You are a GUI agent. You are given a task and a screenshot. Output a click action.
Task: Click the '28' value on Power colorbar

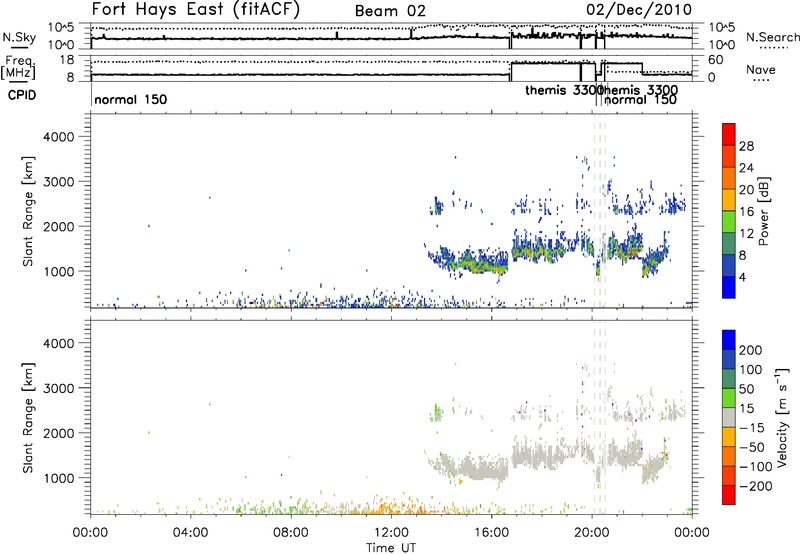pyautogui.click(x=746, y=146)
